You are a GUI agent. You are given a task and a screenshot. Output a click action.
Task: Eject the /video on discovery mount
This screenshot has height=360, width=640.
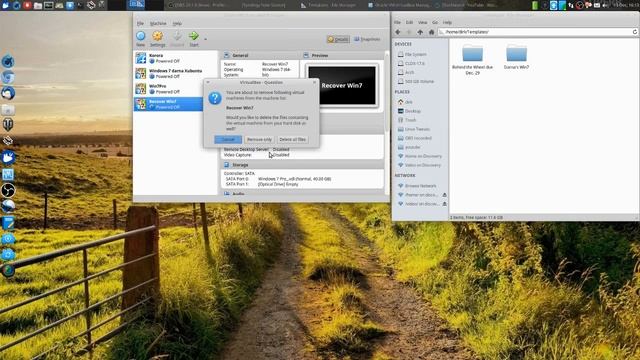(x=444, y=204)
